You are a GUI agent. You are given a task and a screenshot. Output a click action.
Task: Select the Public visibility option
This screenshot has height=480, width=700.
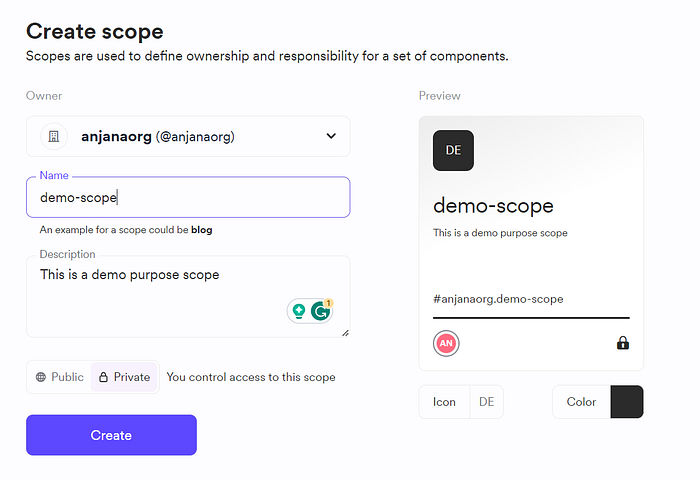(60, 377)
